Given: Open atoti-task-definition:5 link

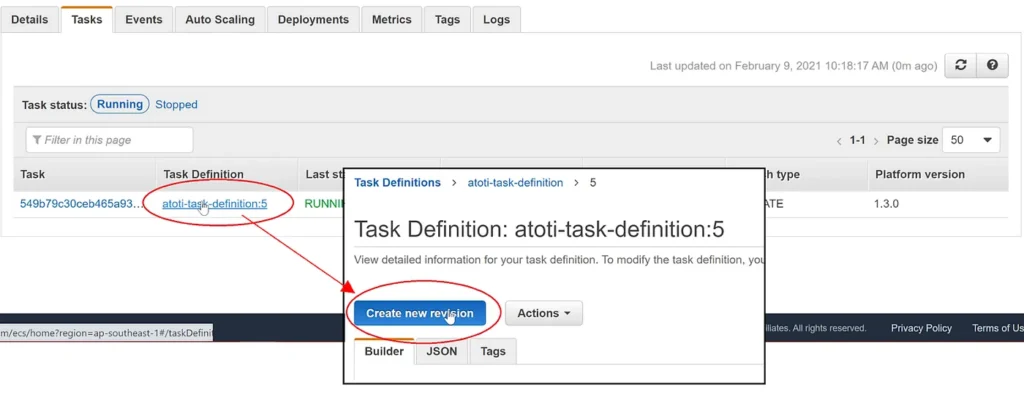Looking at the screenshot, I should (215, 204).
